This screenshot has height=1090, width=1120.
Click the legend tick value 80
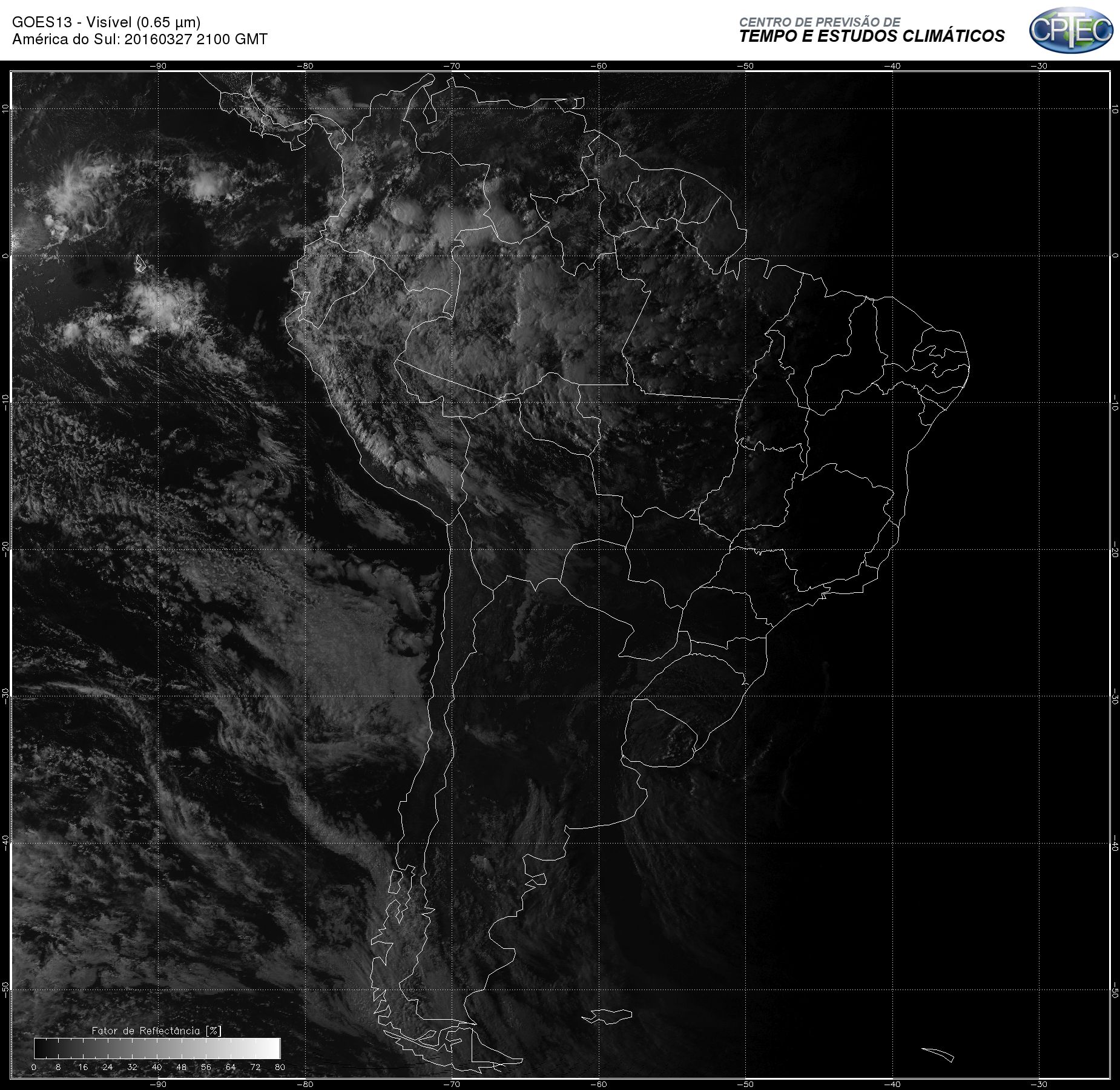tap(280, 1067)
